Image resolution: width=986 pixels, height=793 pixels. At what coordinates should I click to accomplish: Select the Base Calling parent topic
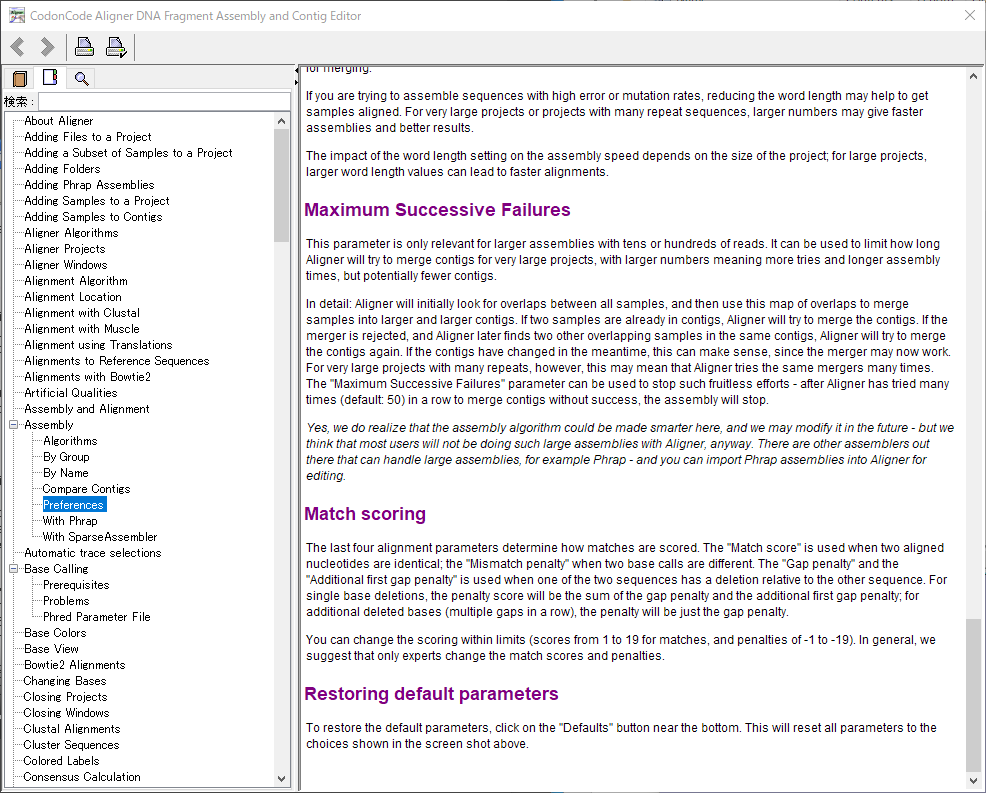click(x=56, y=569)
